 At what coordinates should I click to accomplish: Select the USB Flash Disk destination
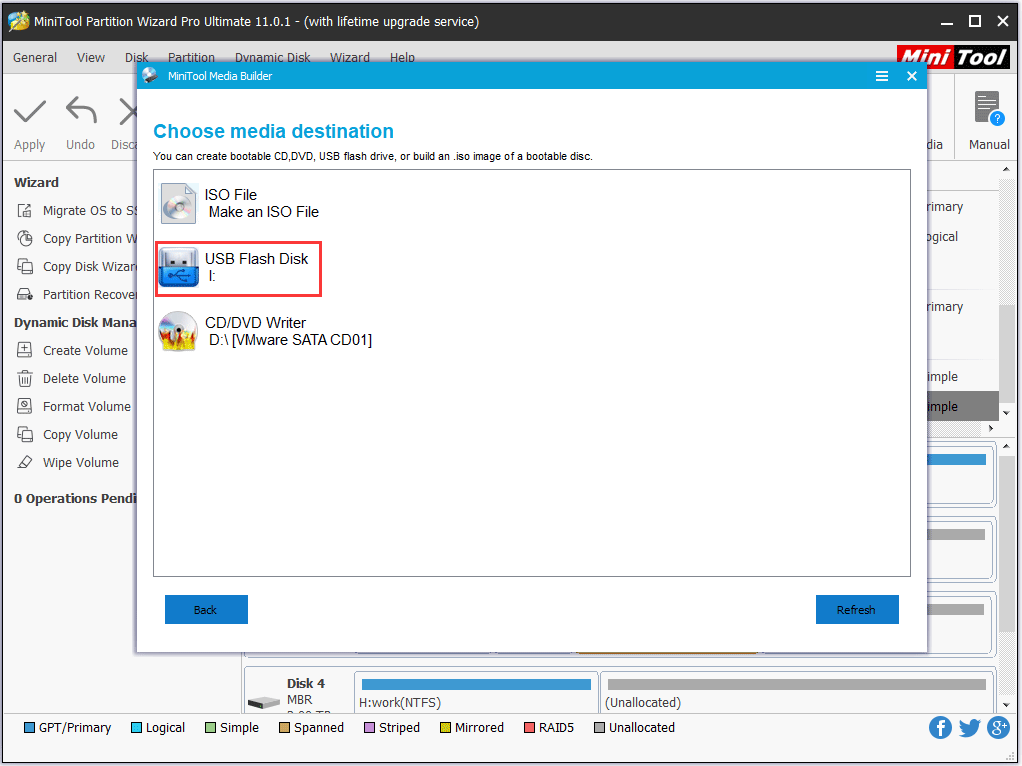click(238, 268)
